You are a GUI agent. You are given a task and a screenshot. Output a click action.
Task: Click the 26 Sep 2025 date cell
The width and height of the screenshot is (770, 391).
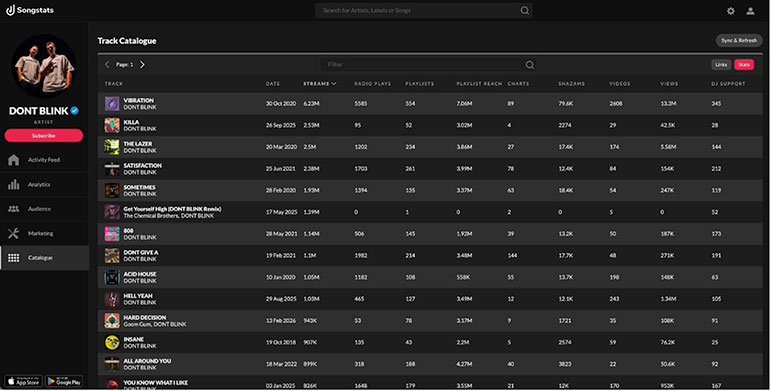pyautogui.click(x=281, y=125)
